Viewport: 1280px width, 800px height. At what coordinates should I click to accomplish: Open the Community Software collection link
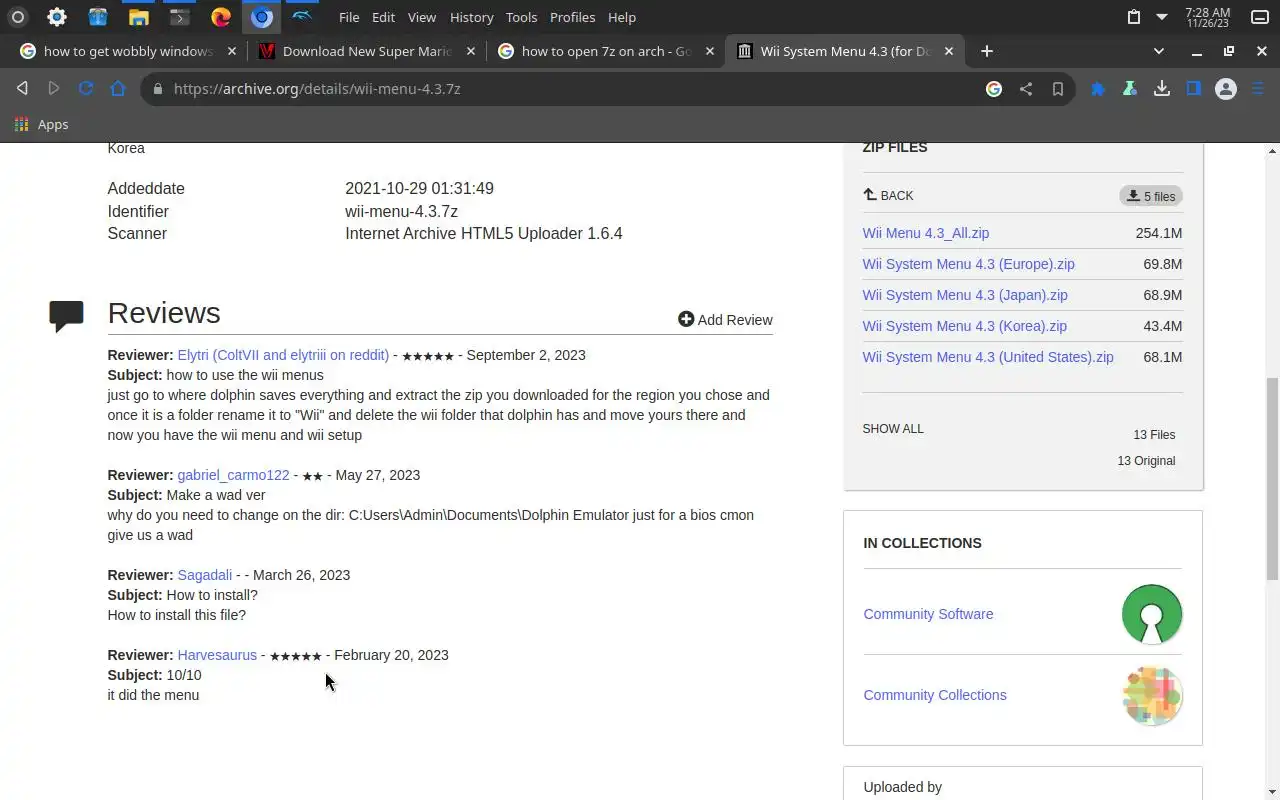928,614
